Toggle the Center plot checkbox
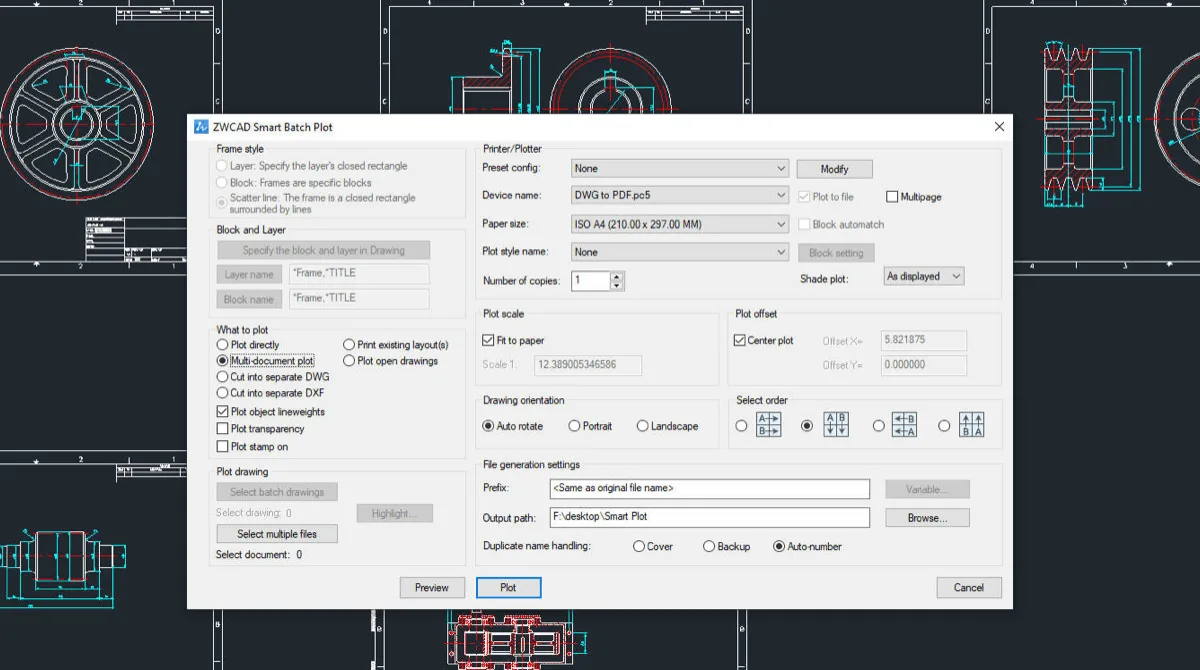Screen dimensions: 1200x670 pyautogui.click(x=740, y=340)
